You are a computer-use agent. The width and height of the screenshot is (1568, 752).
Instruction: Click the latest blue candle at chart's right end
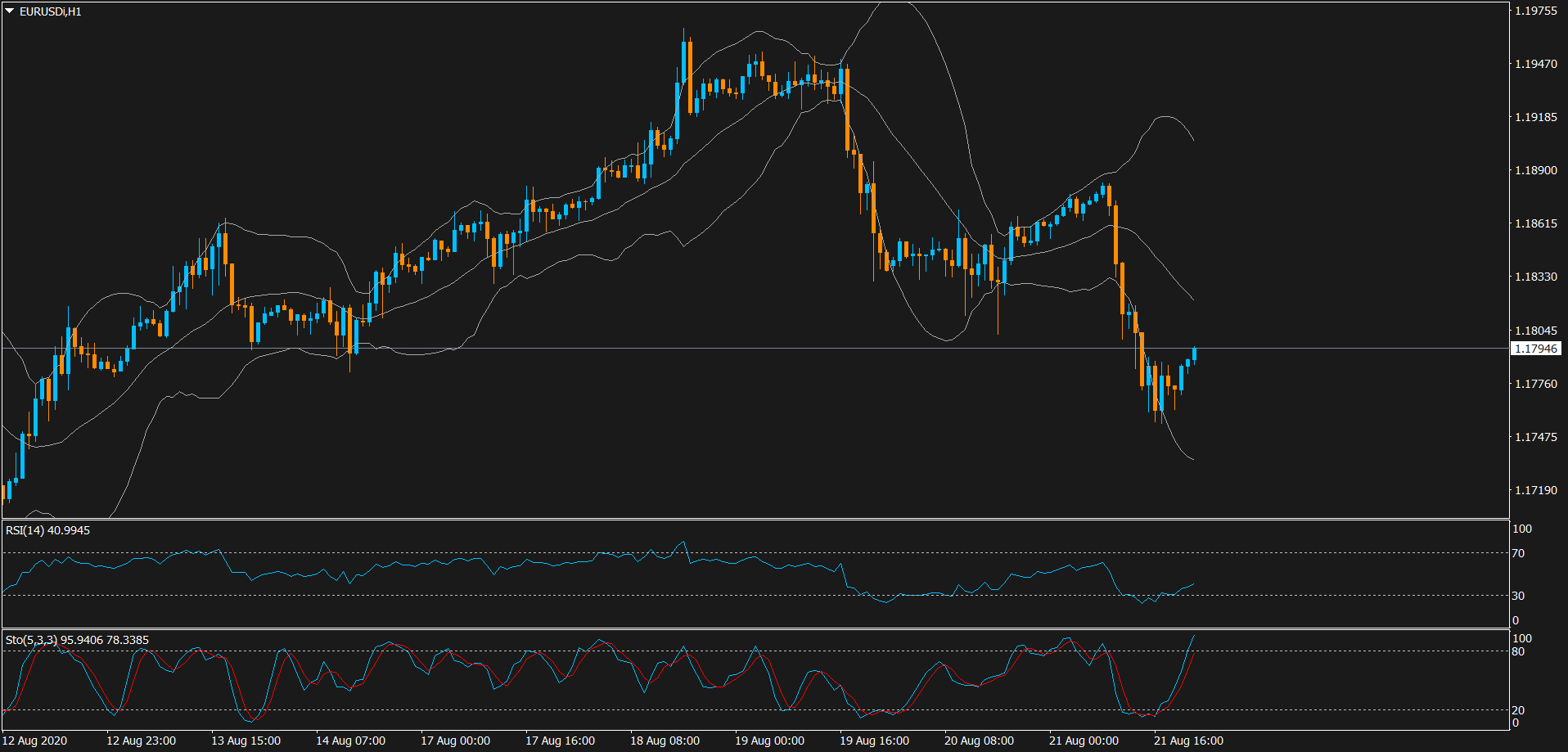coord(1195,353)
